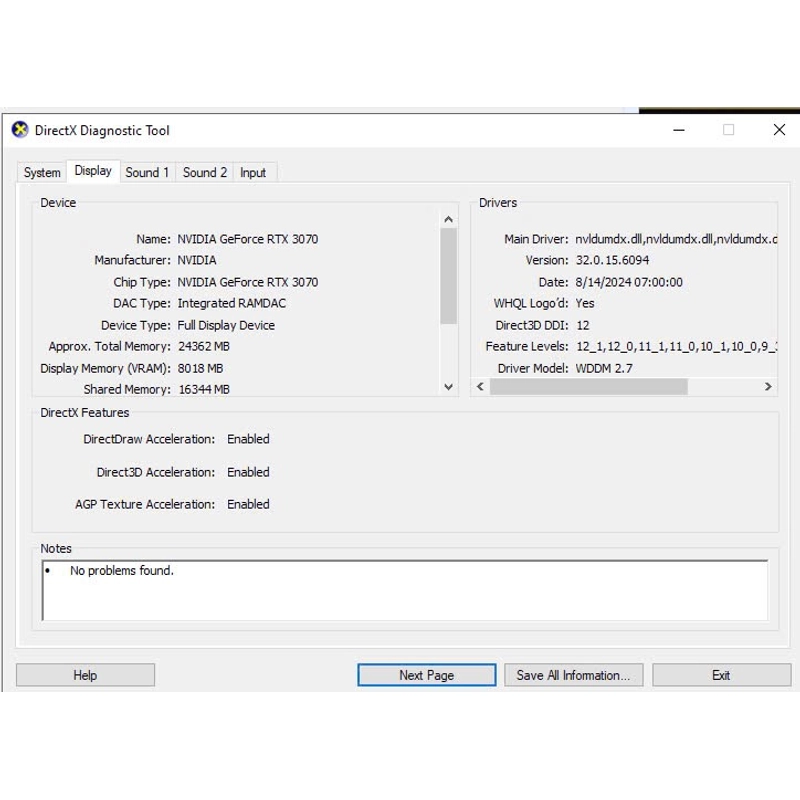This screenshot has width=800, height=800.
Task: Click the 16344 MB shared memory value
Action: click(204, 389)
